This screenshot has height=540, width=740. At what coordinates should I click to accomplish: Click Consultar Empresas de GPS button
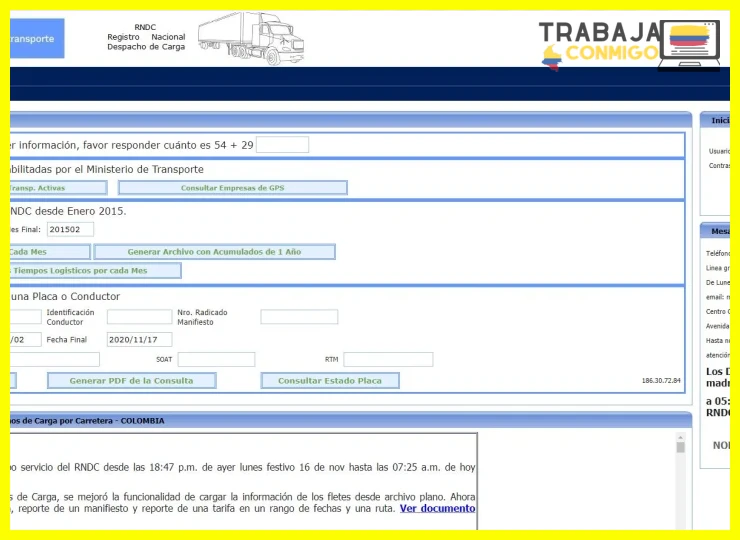(233, 188)
